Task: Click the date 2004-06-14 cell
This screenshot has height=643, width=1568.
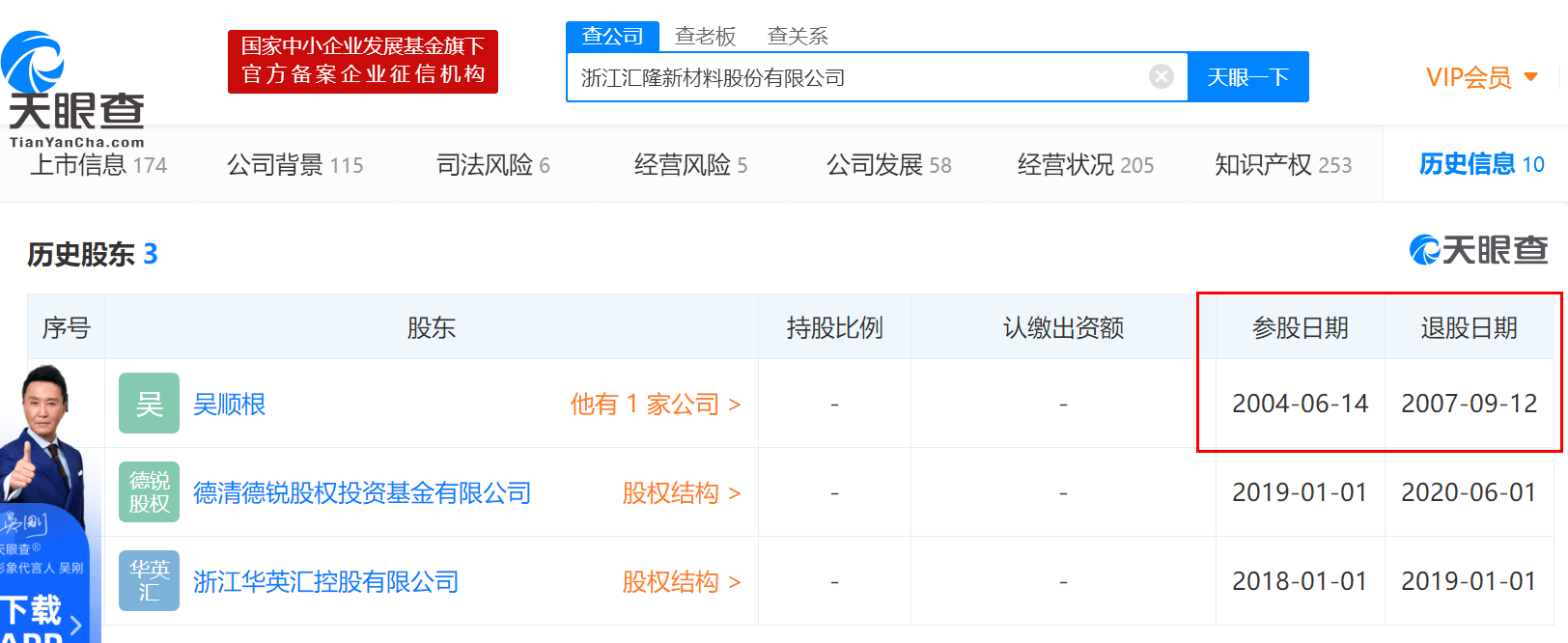Action: (x=1300, y=404)
